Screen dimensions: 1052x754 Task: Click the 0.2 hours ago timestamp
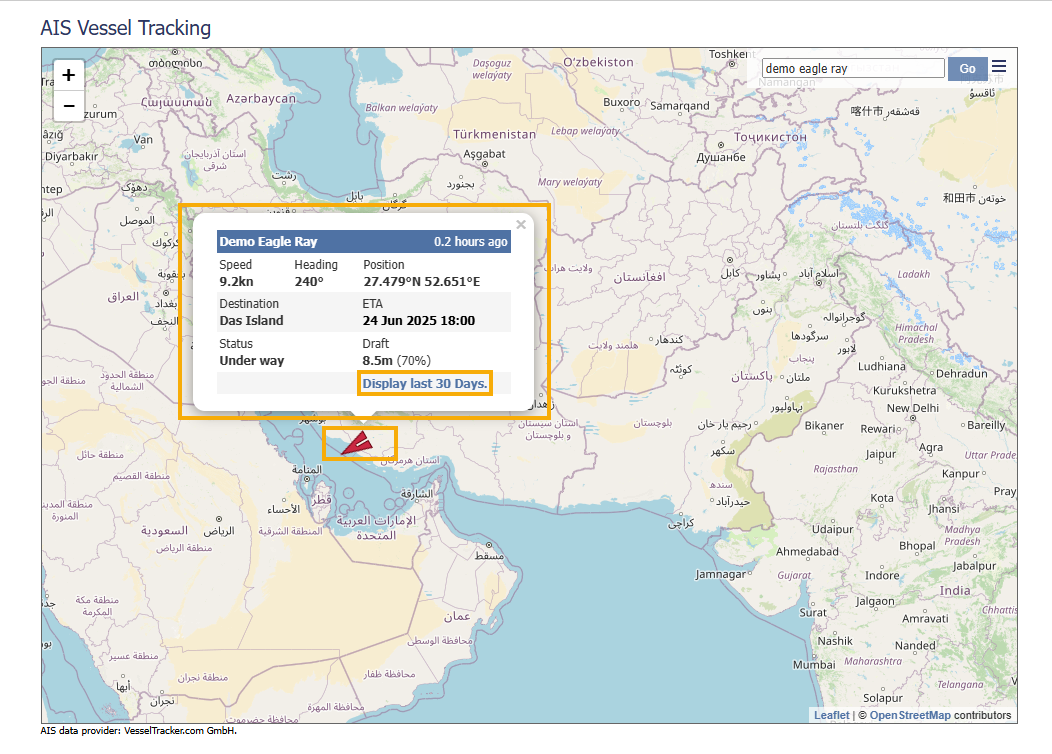click(x=470, y=242)
